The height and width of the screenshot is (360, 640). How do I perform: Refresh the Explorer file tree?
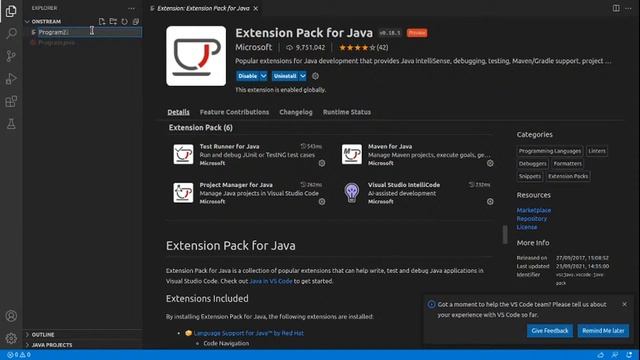pos(124,21)
